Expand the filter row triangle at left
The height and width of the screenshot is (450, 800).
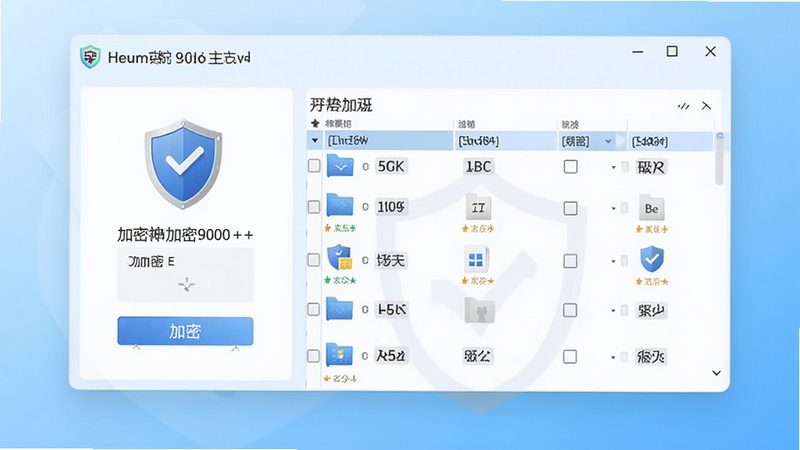pos(315,141)
